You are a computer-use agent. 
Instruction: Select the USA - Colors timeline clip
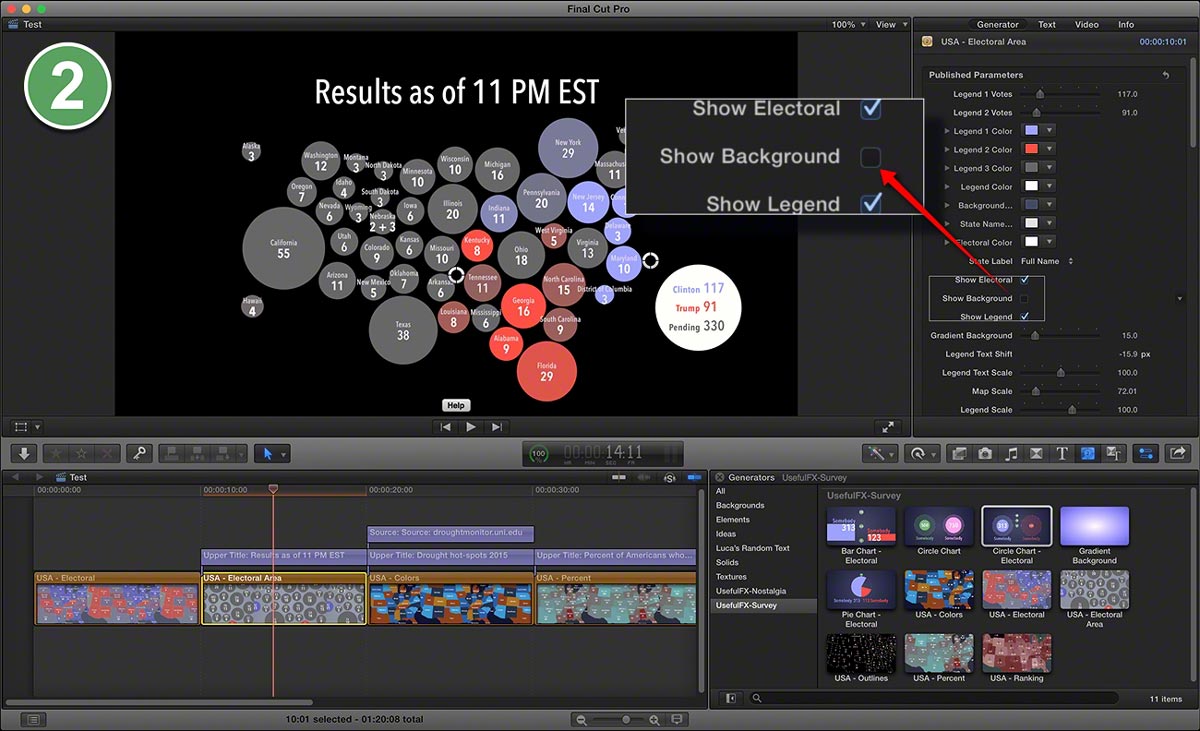pos(451,598)
